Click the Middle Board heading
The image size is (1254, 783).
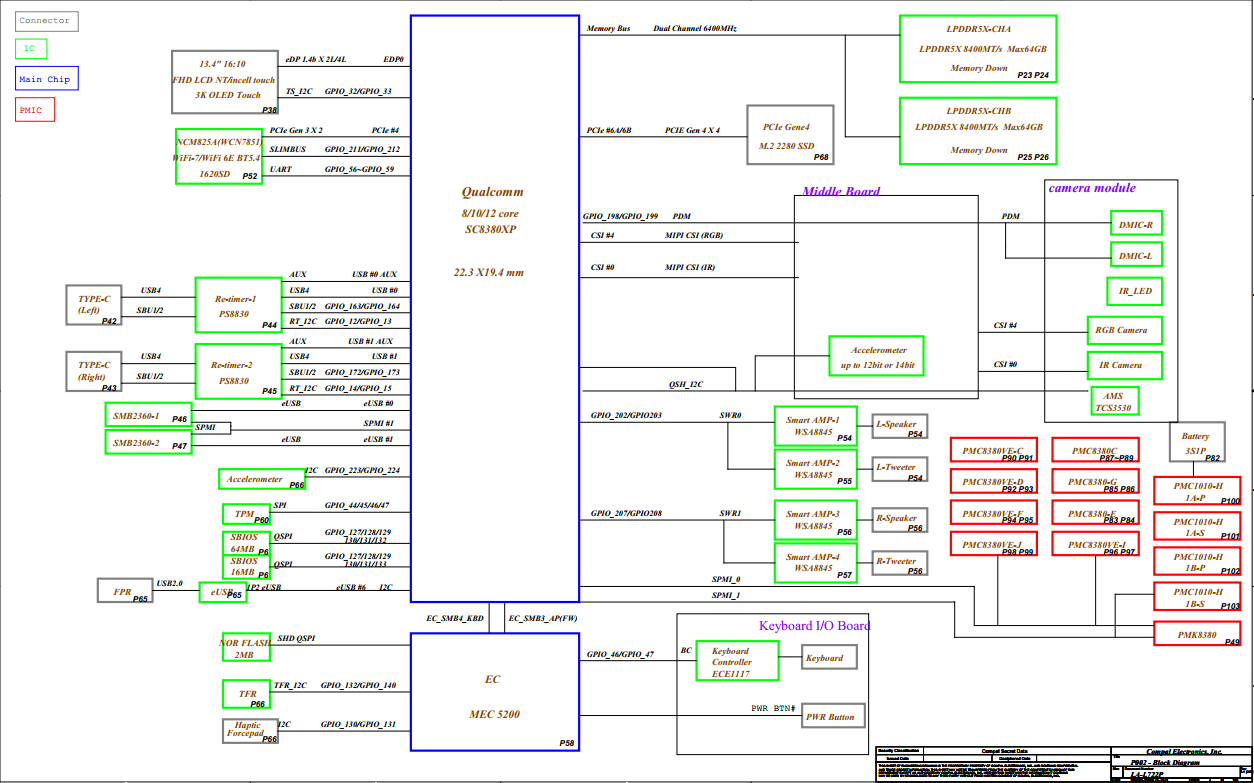[841, 191]
